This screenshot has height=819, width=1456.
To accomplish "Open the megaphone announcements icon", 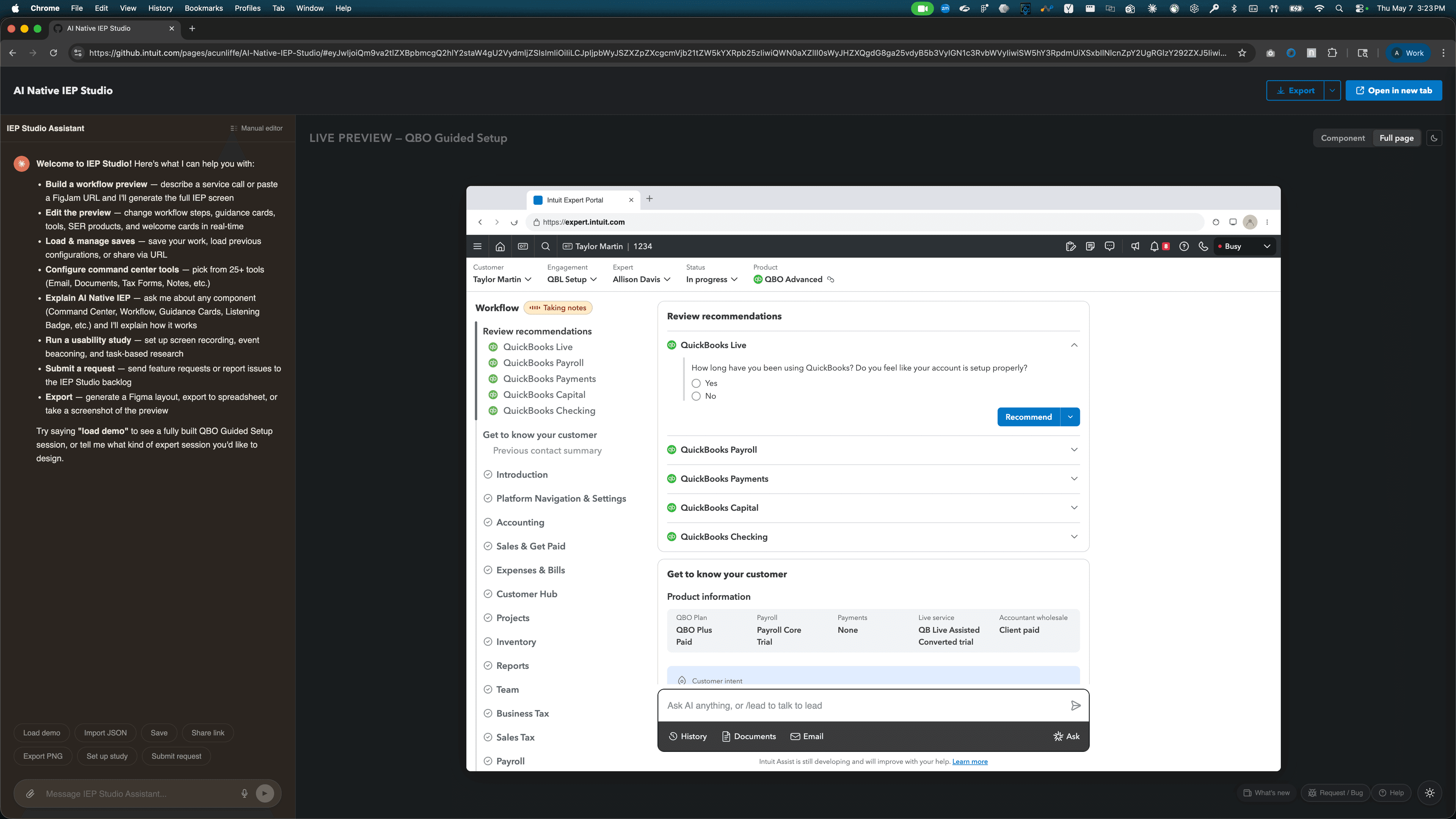I will (1135, 246).
